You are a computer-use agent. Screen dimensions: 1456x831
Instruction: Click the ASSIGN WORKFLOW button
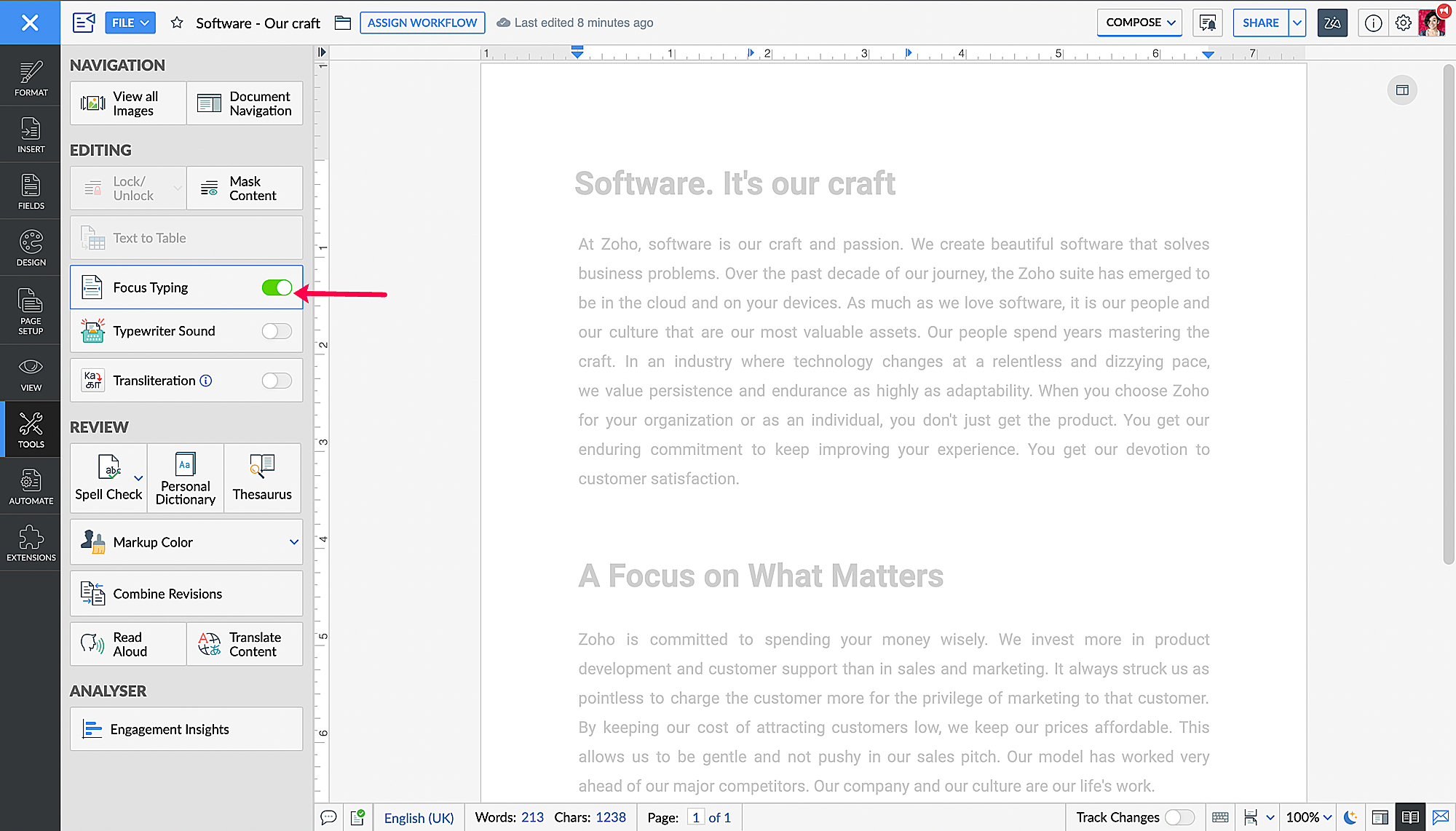[x=422, y=23]
